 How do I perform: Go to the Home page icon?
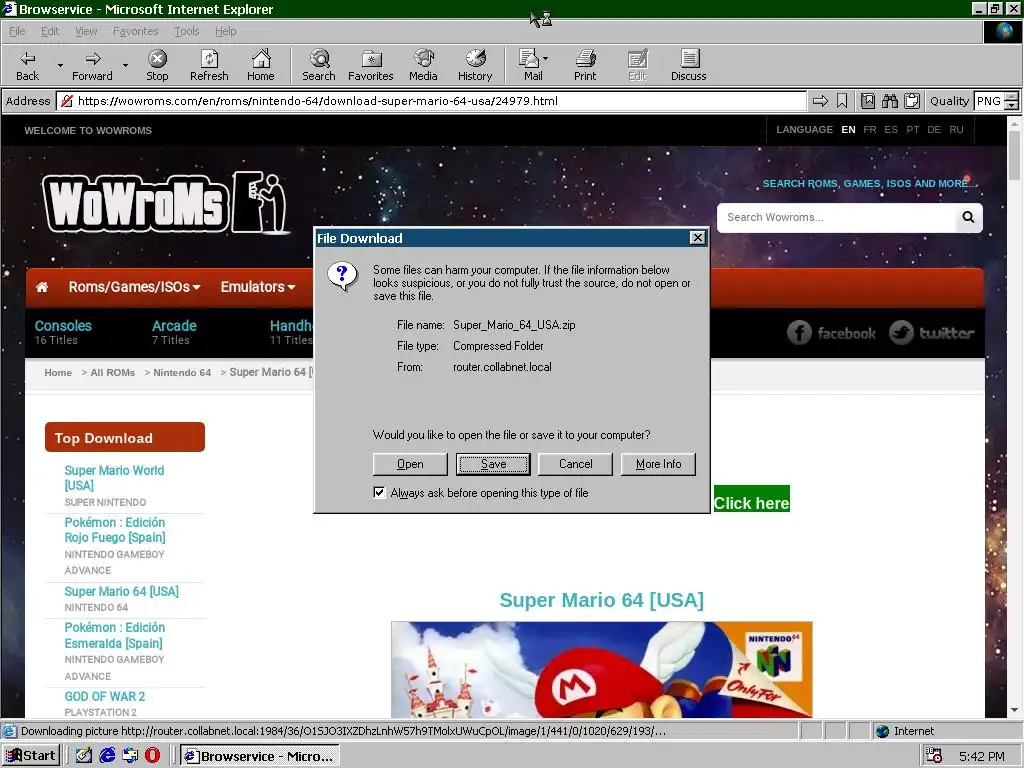coord(261,65)
